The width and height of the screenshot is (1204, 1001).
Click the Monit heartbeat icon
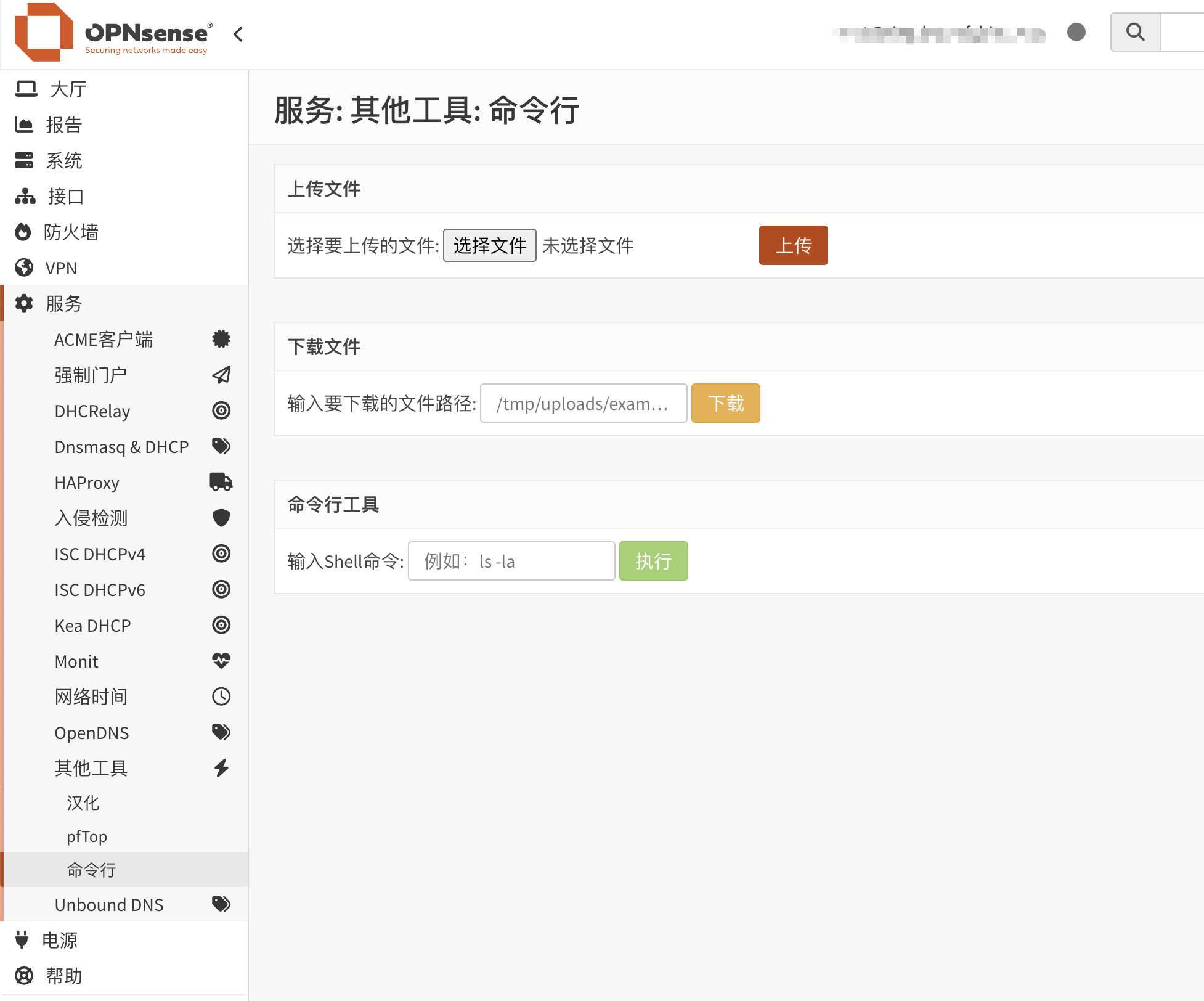coord(221,661)
